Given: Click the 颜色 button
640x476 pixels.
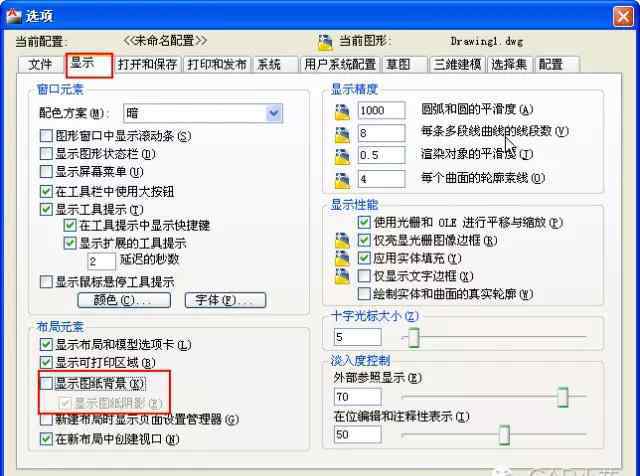Looking at the screenshot, I should click(124, 300).
